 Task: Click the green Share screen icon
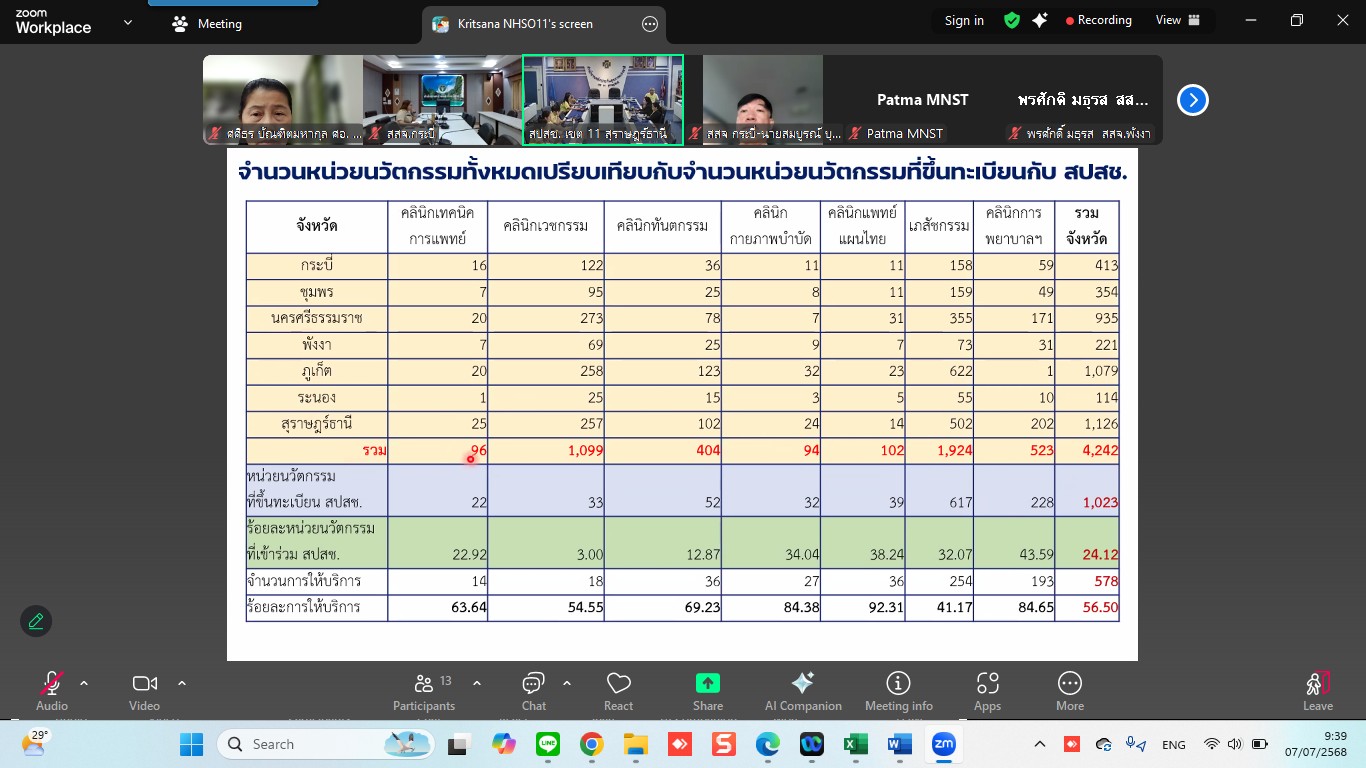point(707,684)
